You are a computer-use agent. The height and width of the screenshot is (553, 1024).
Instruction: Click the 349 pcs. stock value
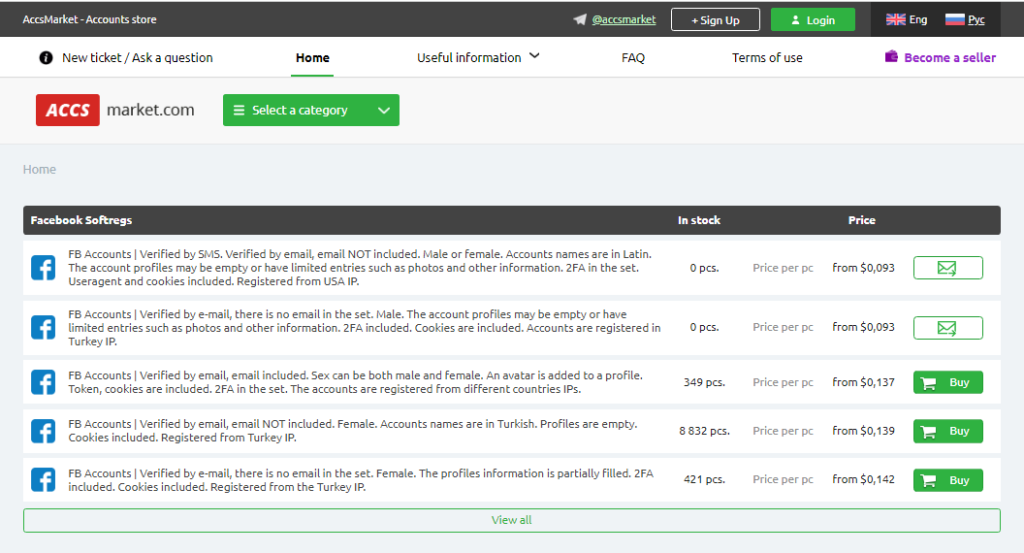click(x=704, y=382)
